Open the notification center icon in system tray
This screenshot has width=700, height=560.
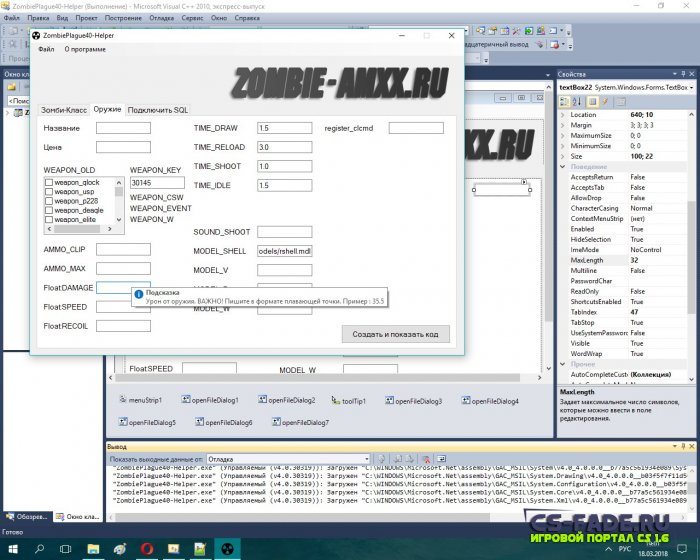pos(682,548)
